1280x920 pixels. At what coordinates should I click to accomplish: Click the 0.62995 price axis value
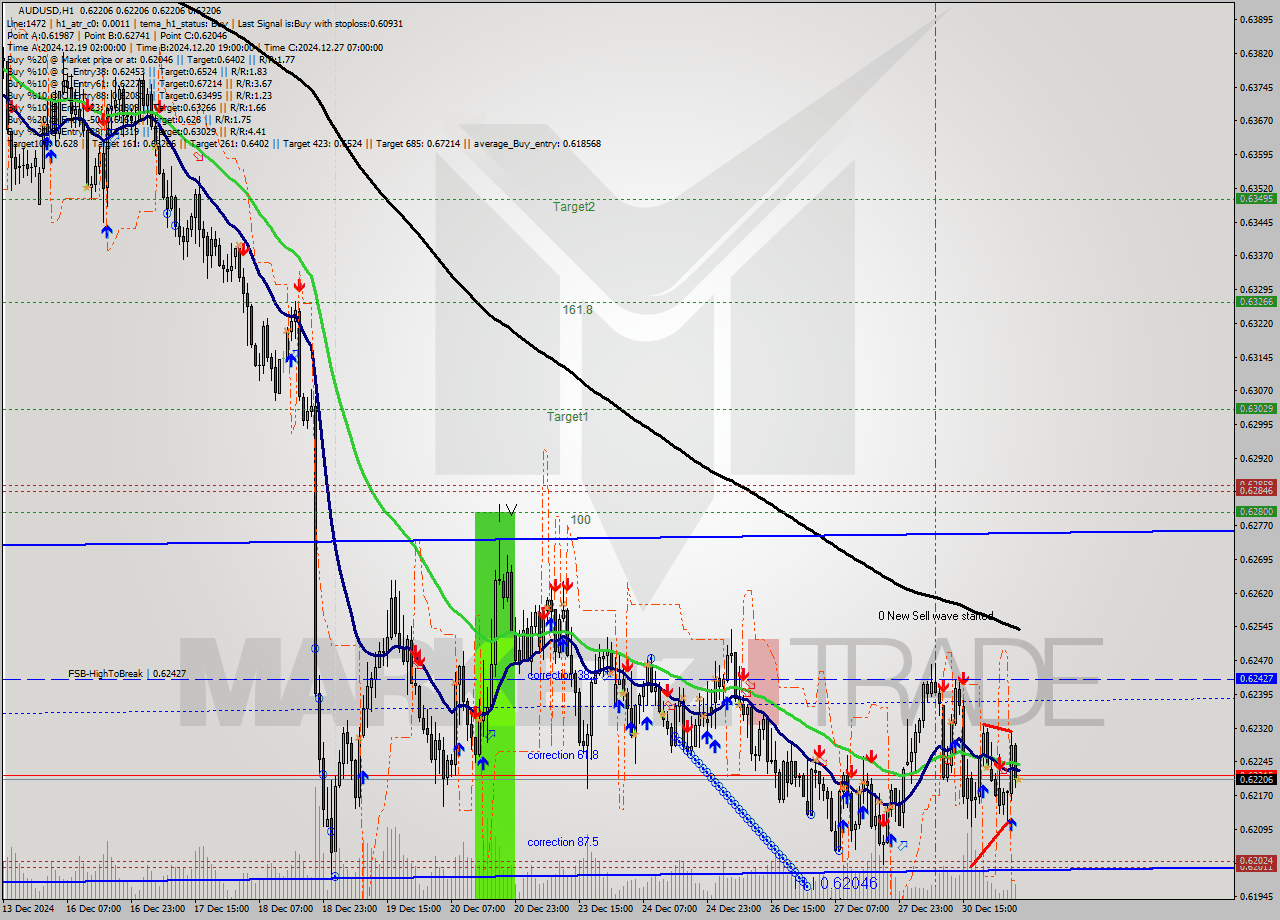(1256, 424)
